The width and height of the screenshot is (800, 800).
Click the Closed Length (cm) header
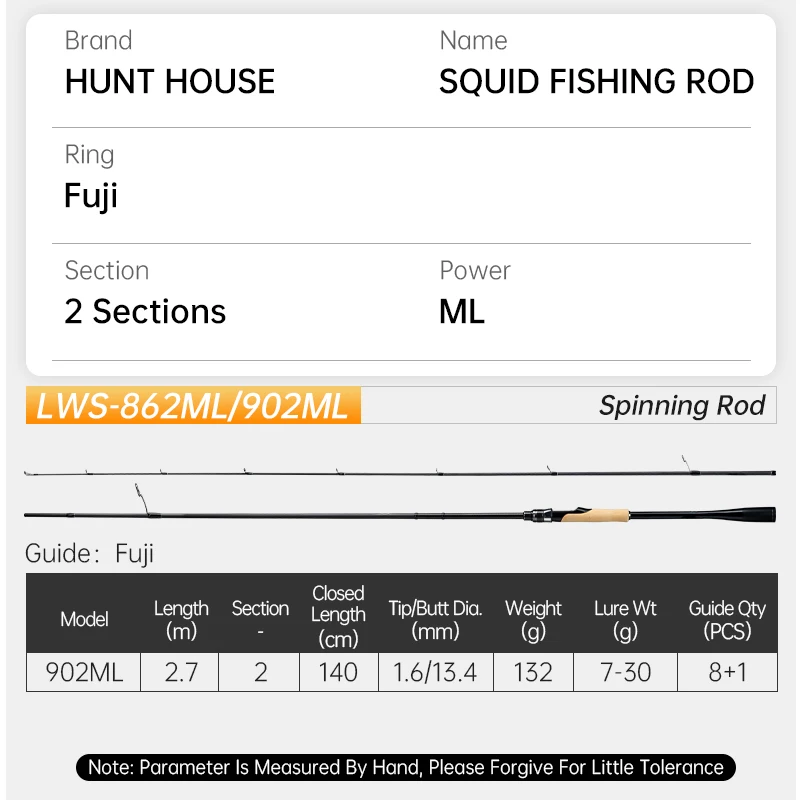click(338, 616)
